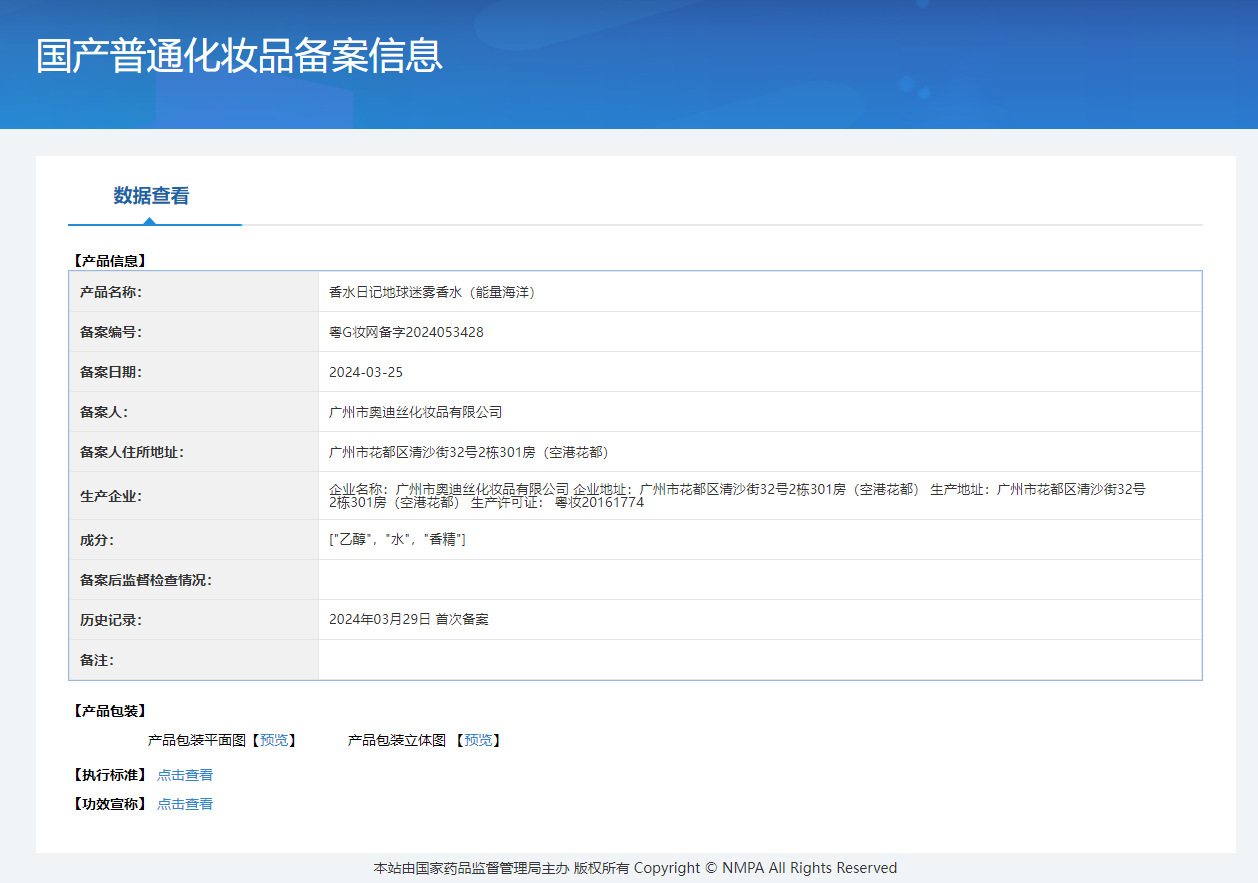Screen dimensions: 1258x883
Task: Click the 【产品信息】 section heading
Action: click(x=110, y=261)
